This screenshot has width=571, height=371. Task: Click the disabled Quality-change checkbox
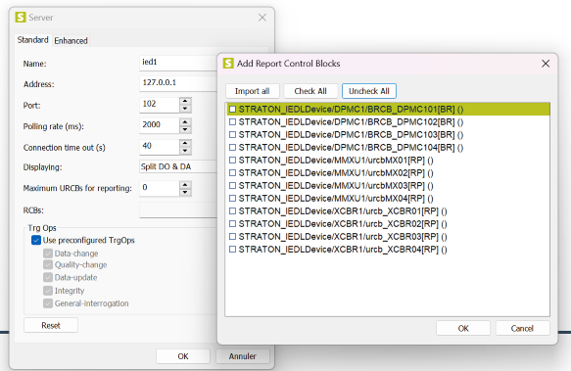[x=48, y=265]
